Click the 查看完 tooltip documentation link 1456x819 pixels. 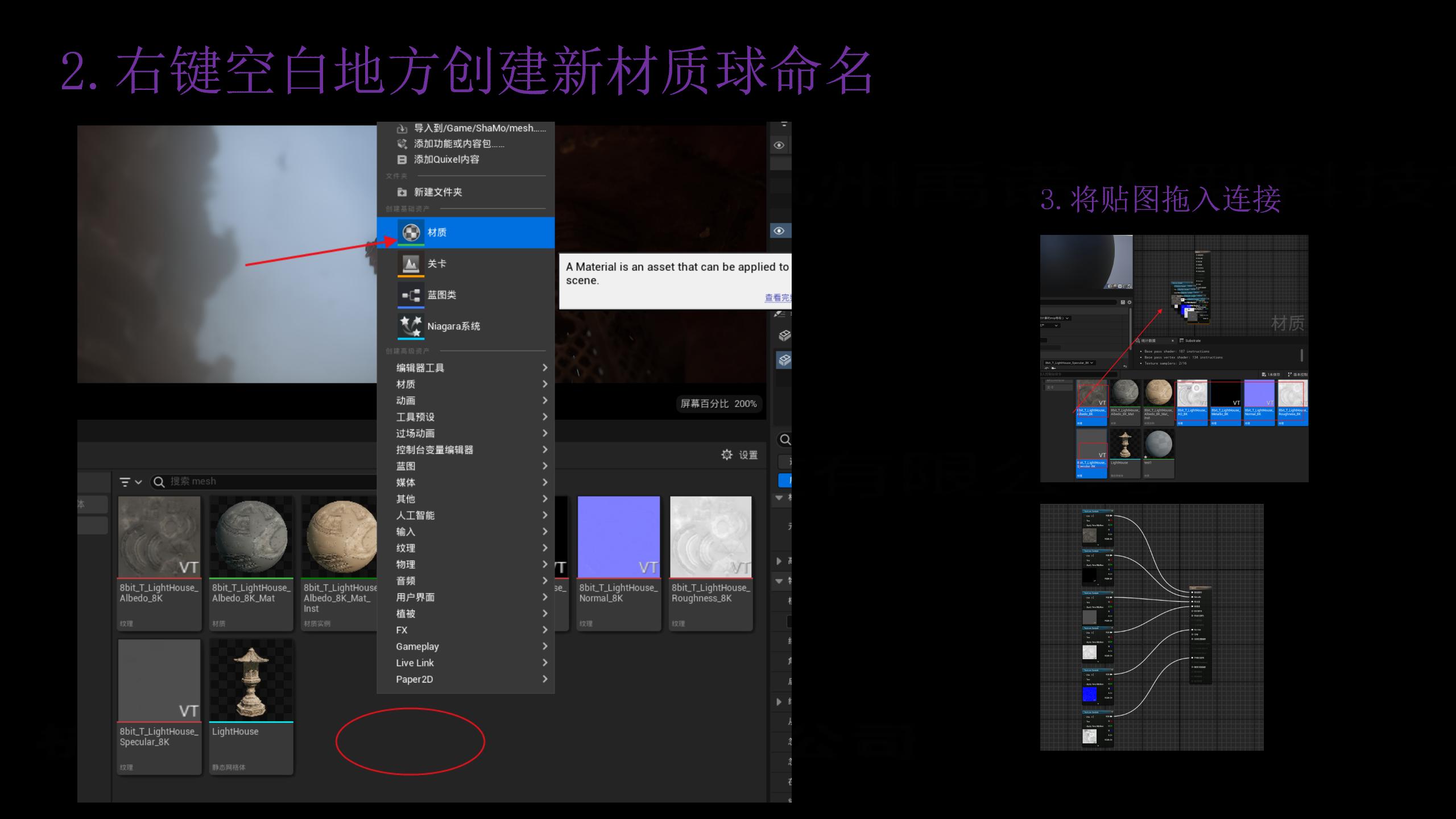(x=777, y=297)
